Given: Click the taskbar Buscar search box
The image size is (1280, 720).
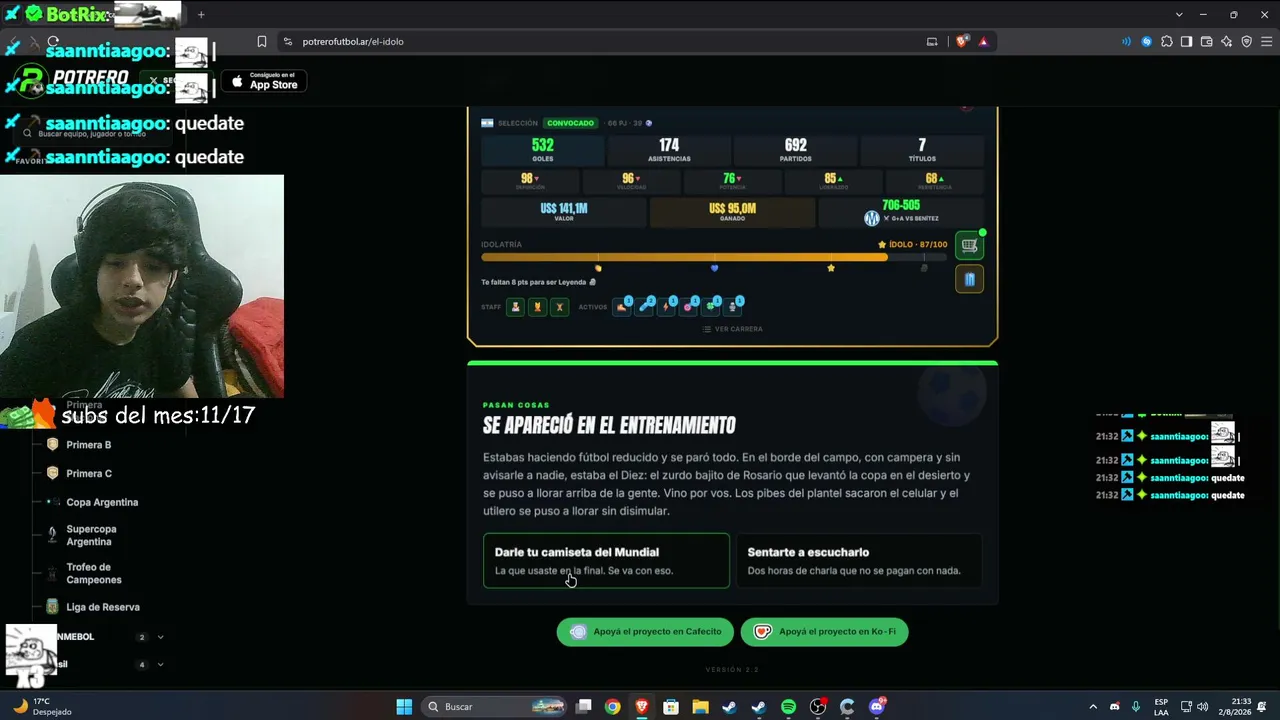Looking at the screenshot, I should click(496, 707).
